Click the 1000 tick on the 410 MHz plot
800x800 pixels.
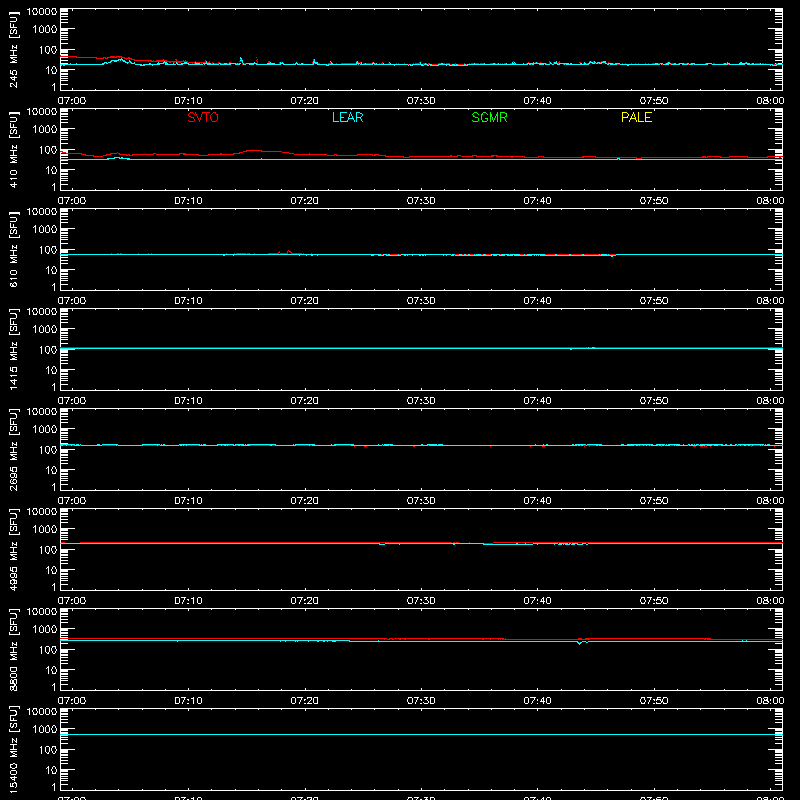point(45,130)
